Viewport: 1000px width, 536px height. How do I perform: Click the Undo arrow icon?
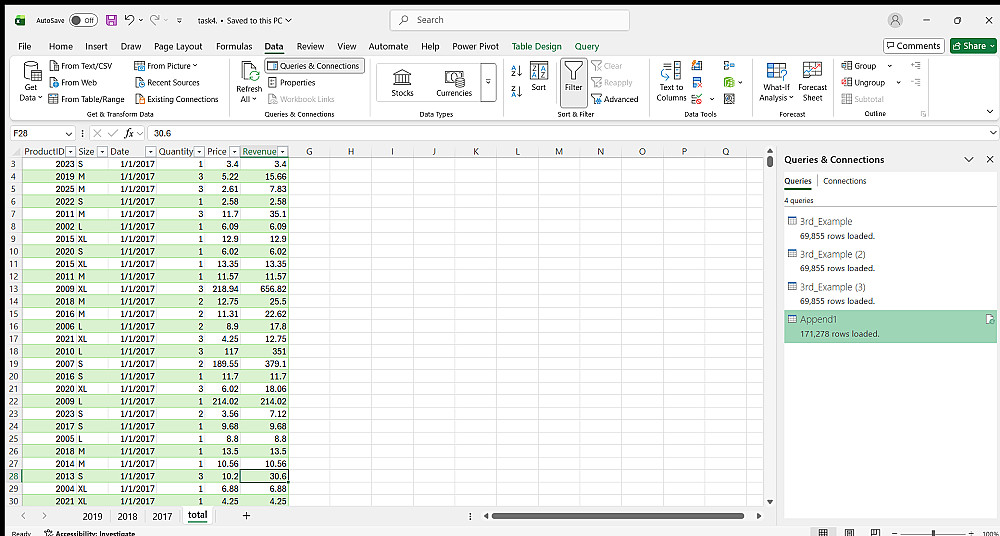[x=129, y=20]
